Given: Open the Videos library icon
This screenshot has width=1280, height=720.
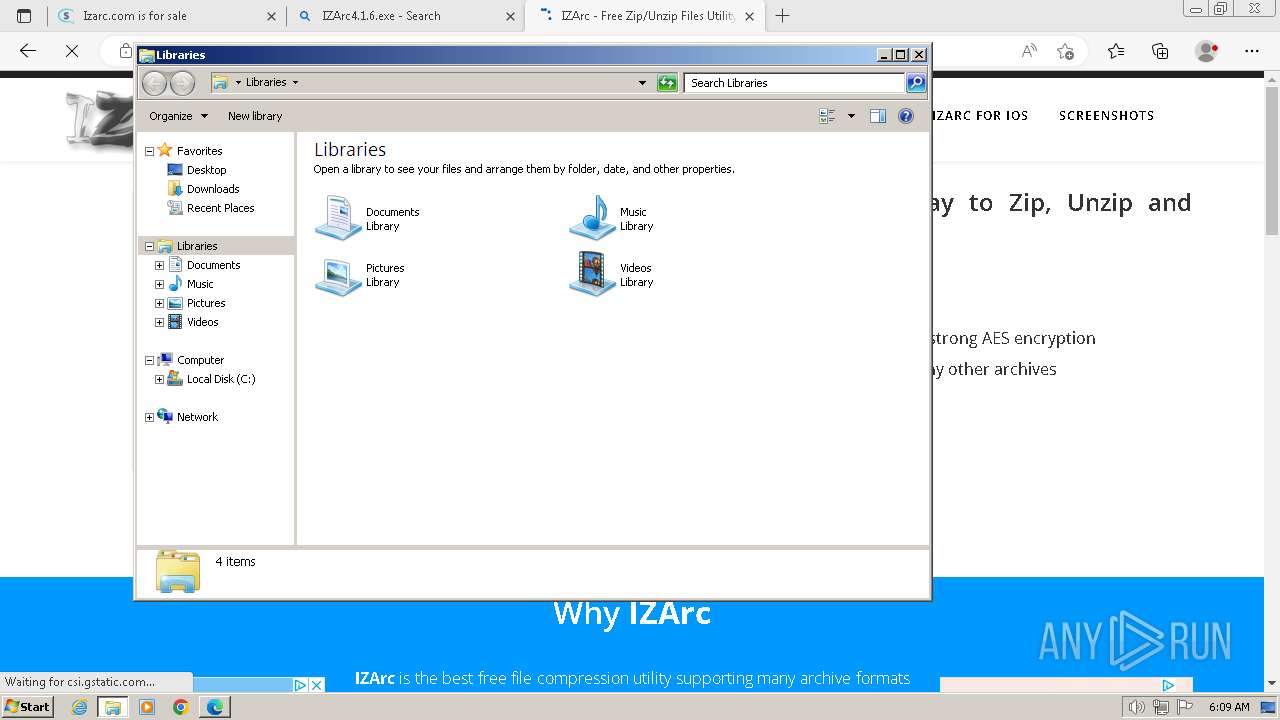Looking at the screenshot, I should [592, 274].
